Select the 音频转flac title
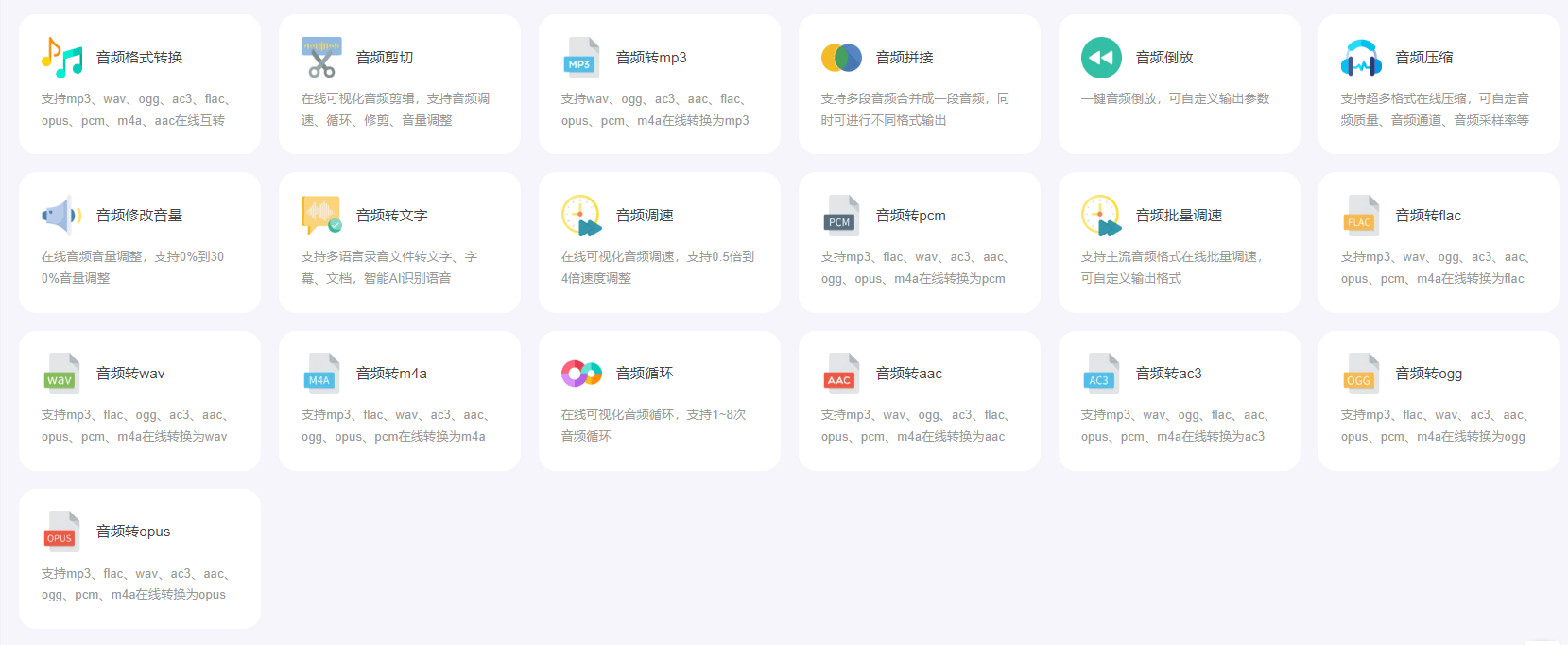This screenshot has width=1568, height=645. tap(1428, 216)
